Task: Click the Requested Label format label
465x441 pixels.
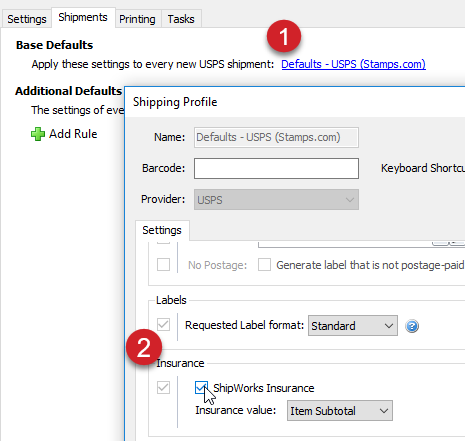Action: click(244, 325)
